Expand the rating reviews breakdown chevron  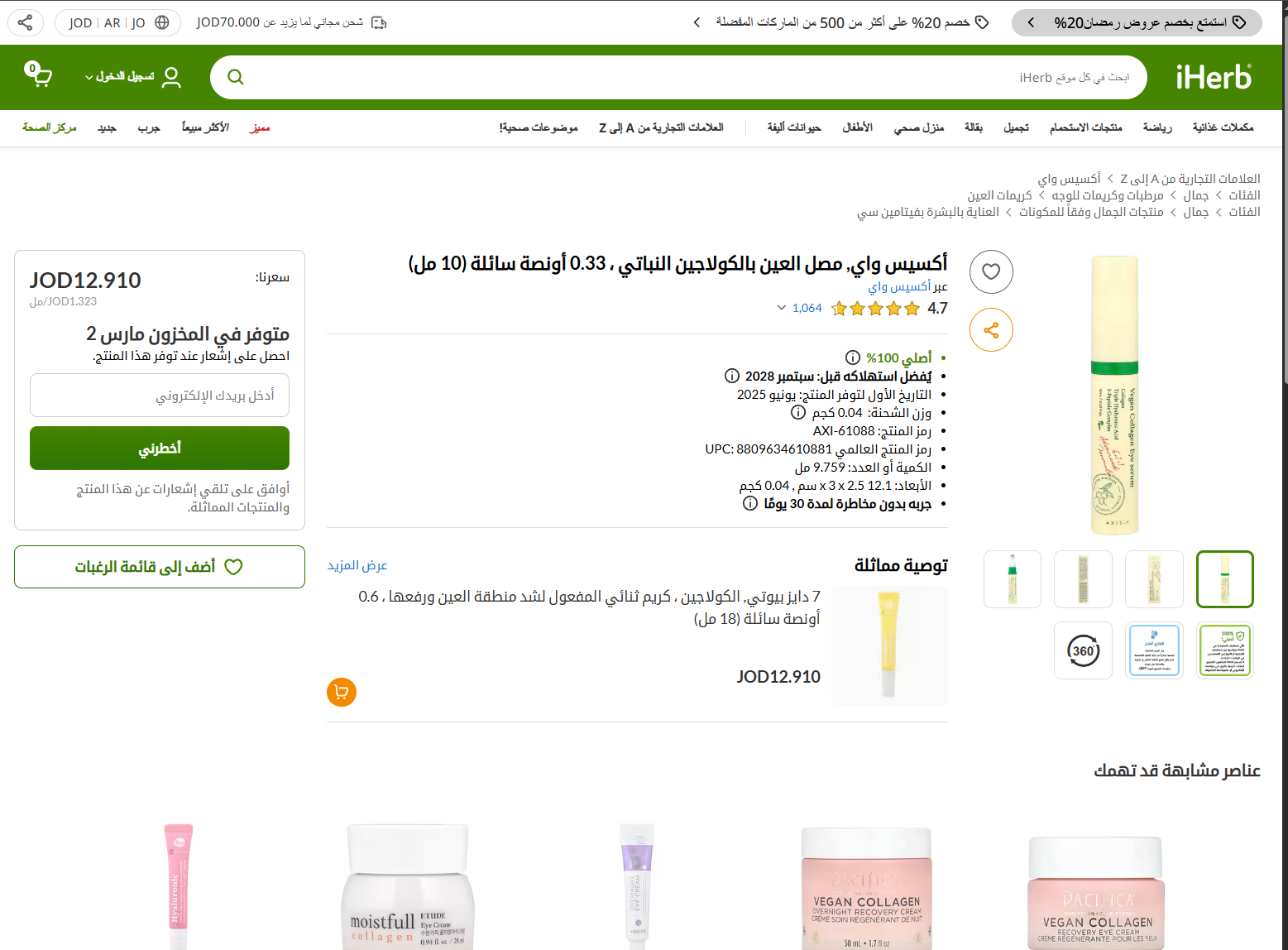(782, 308)
